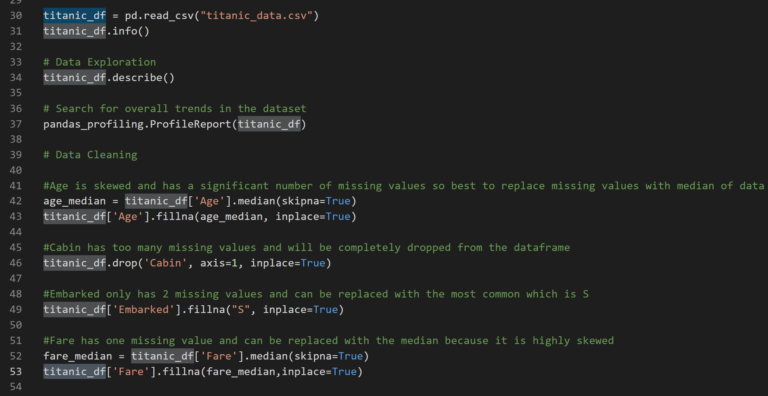Click the info() call on line 31
Screen dimensions: 768x396
pos(131,31)
